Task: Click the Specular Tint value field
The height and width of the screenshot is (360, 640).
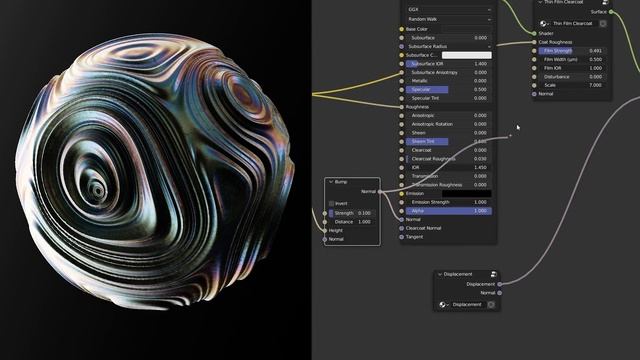Action: coord(449,98)
